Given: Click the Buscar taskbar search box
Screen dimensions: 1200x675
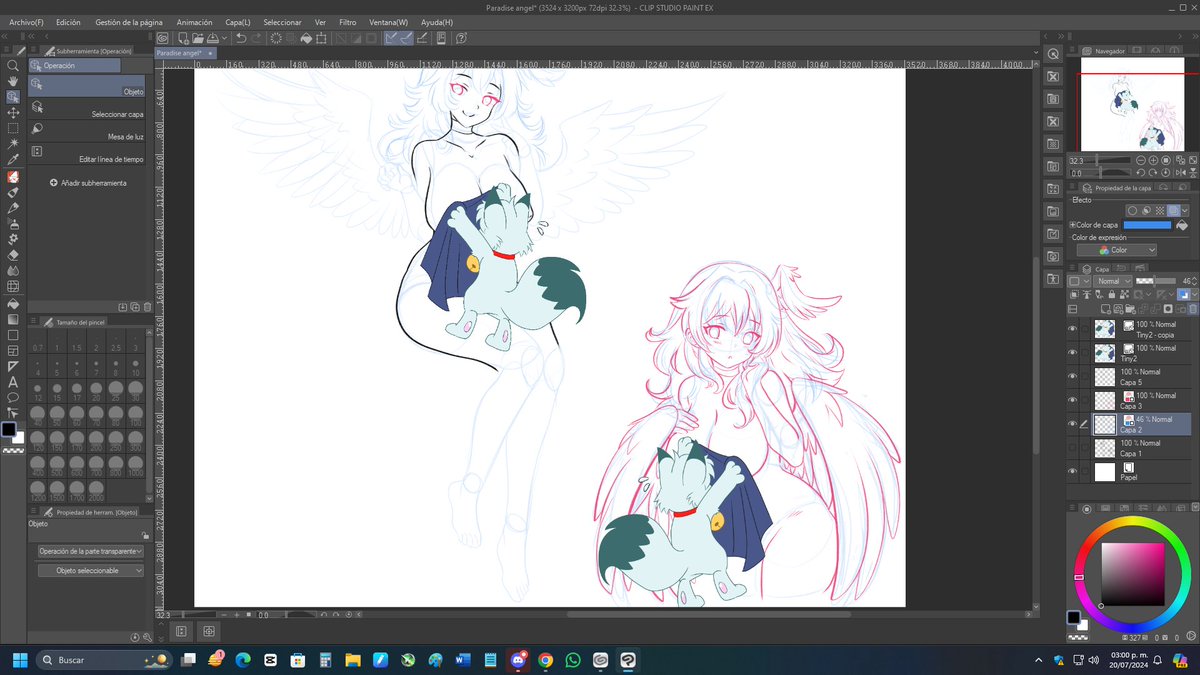Looking at the screenshot, I should 105,660.
